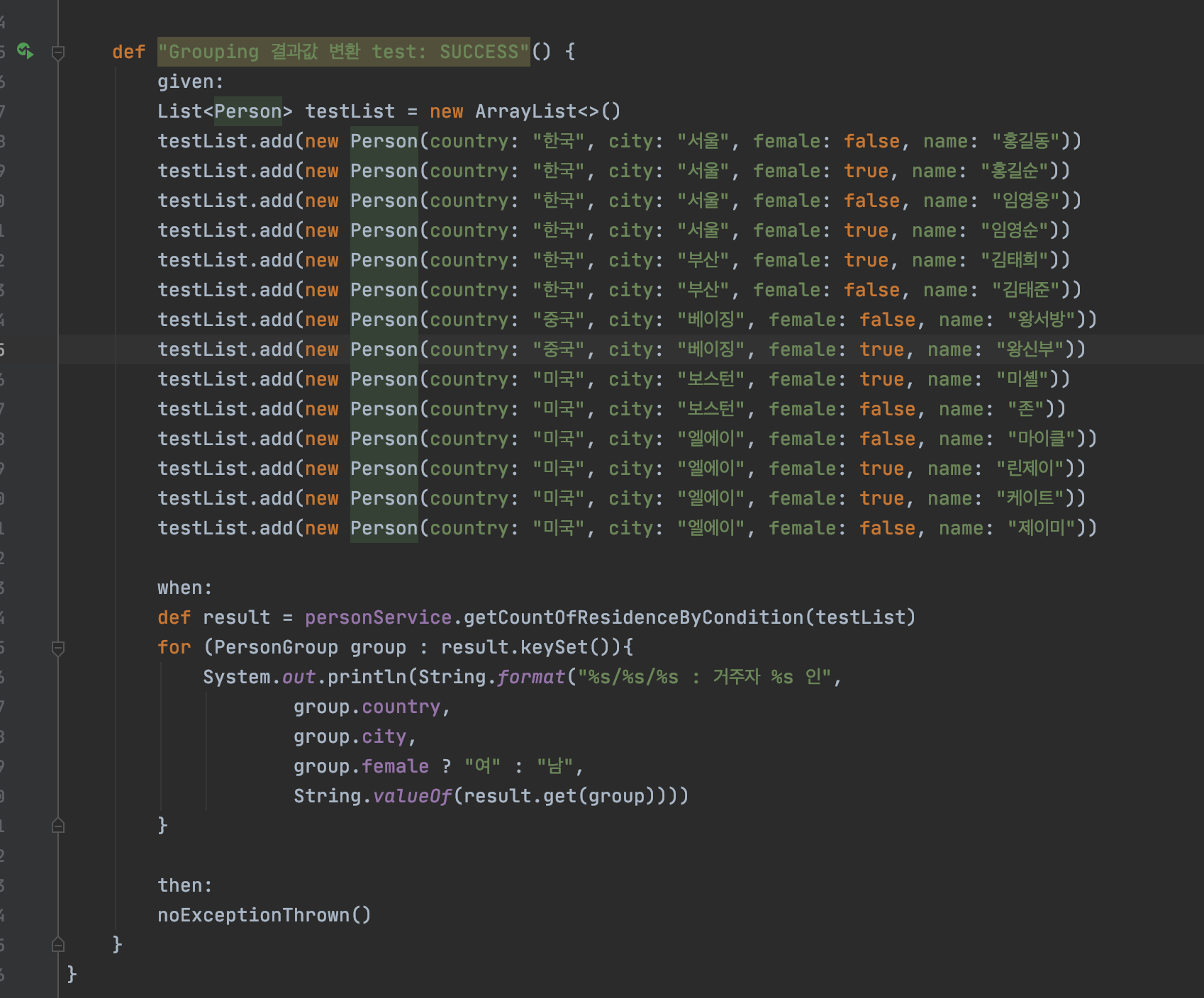This screenshot has width=1204, height=998.
Task: Click the String.valueOf call
Action: point(372,796)
